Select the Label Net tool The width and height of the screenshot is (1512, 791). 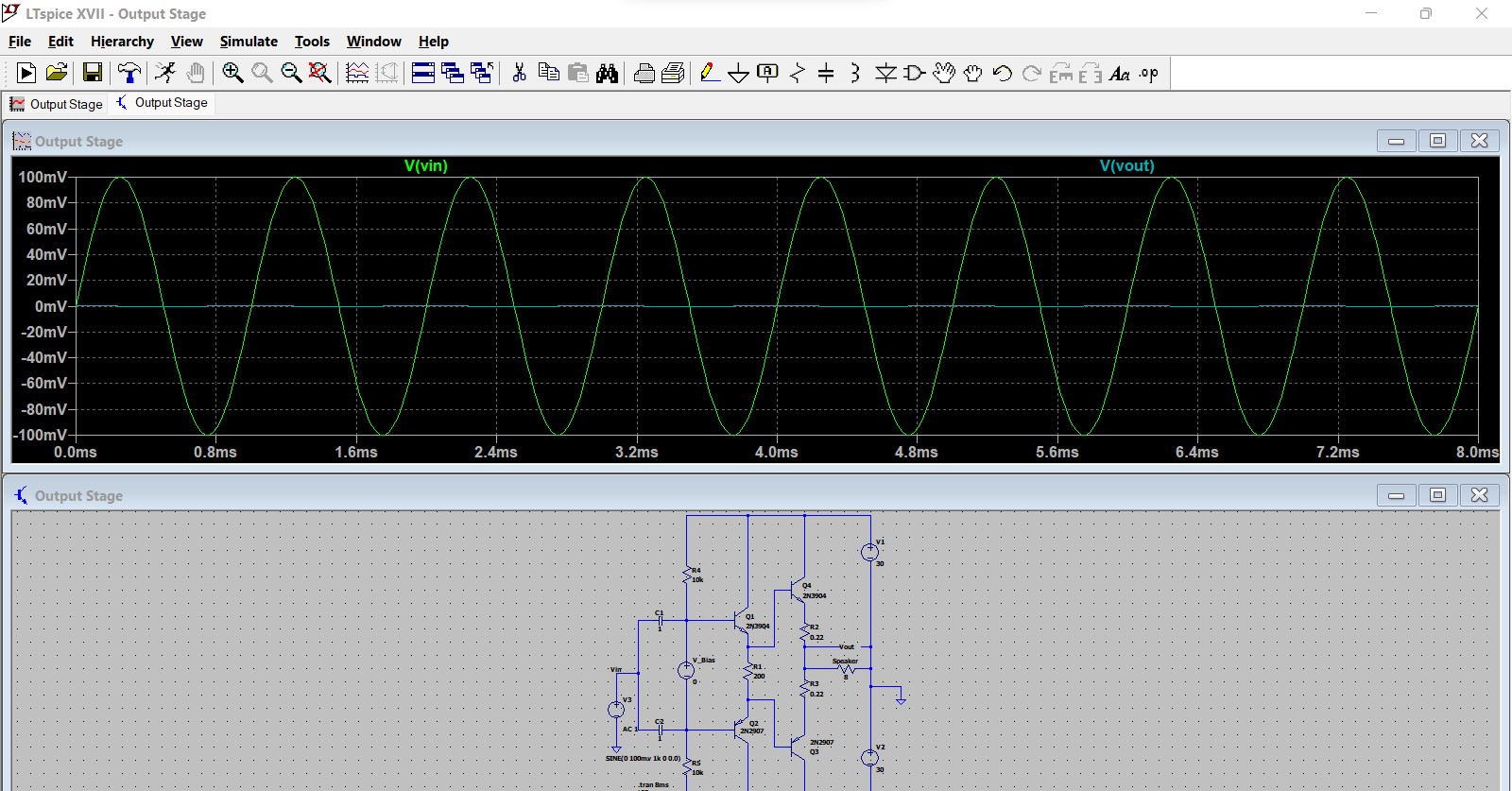[768, 73]
